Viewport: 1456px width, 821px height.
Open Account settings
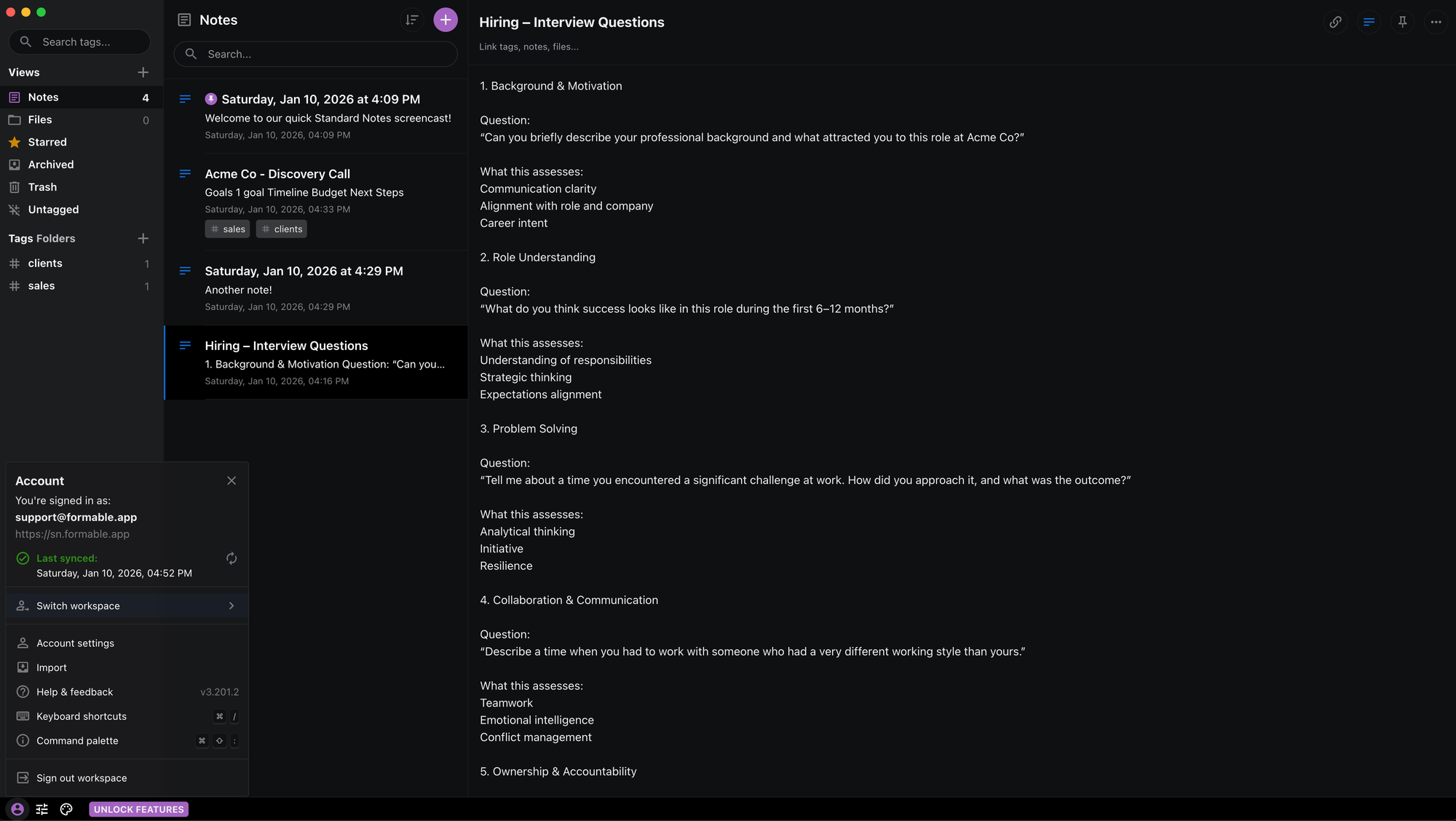point(75,643)
